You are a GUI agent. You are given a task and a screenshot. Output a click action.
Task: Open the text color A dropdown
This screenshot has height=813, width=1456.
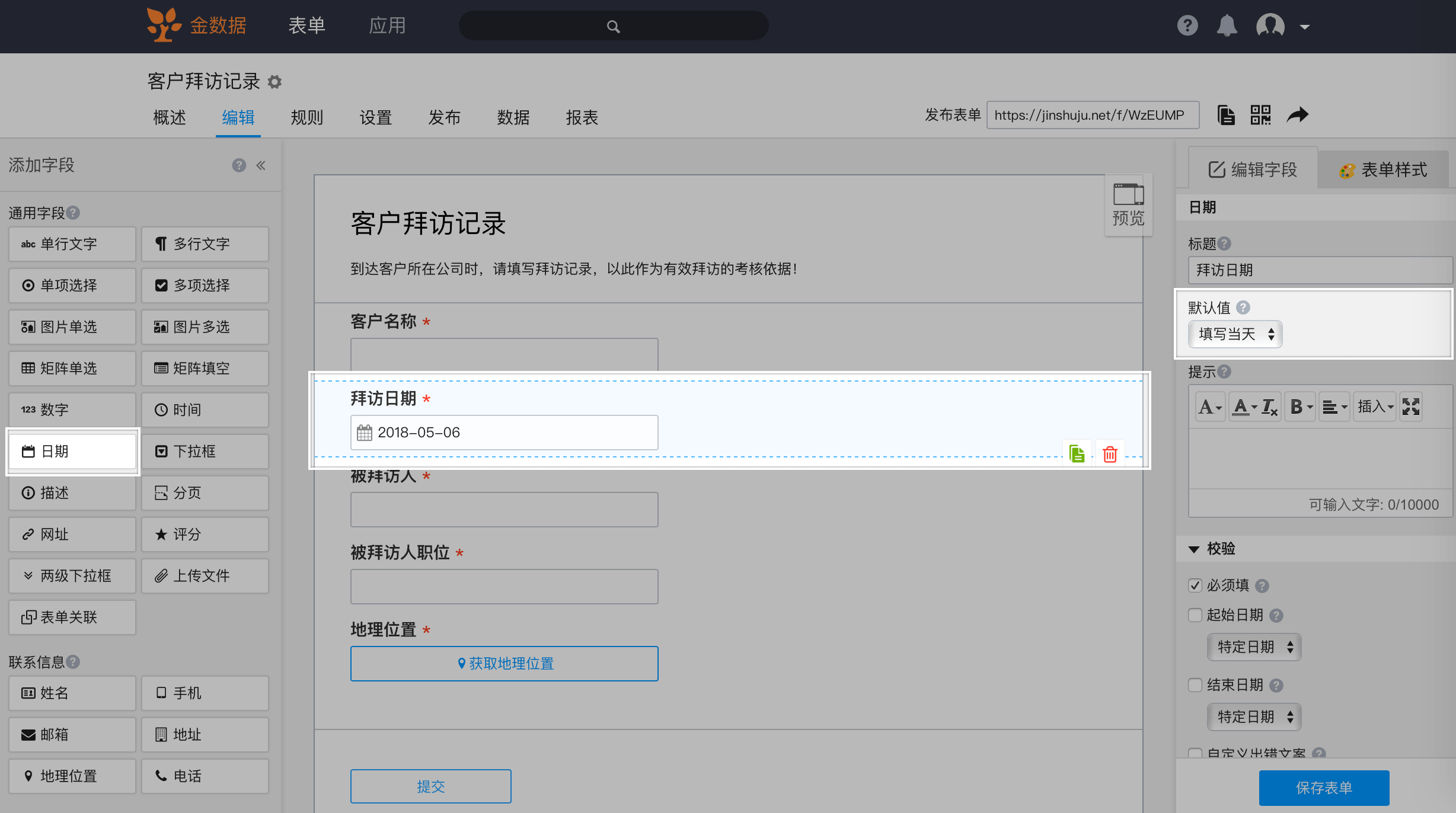[1244, 406]
